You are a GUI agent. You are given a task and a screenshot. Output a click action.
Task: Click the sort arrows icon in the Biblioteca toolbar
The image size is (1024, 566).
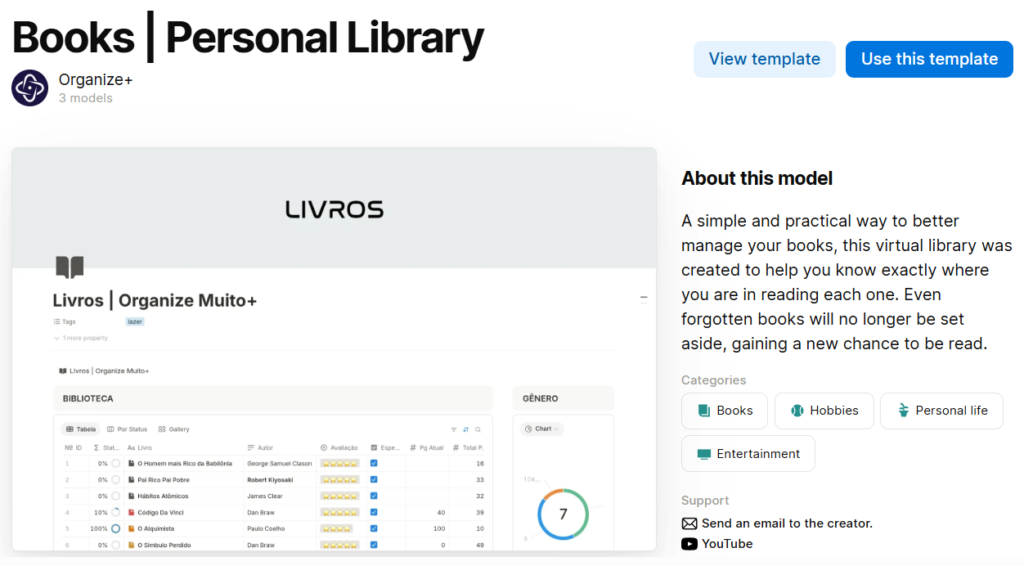(x=466, y=430)
